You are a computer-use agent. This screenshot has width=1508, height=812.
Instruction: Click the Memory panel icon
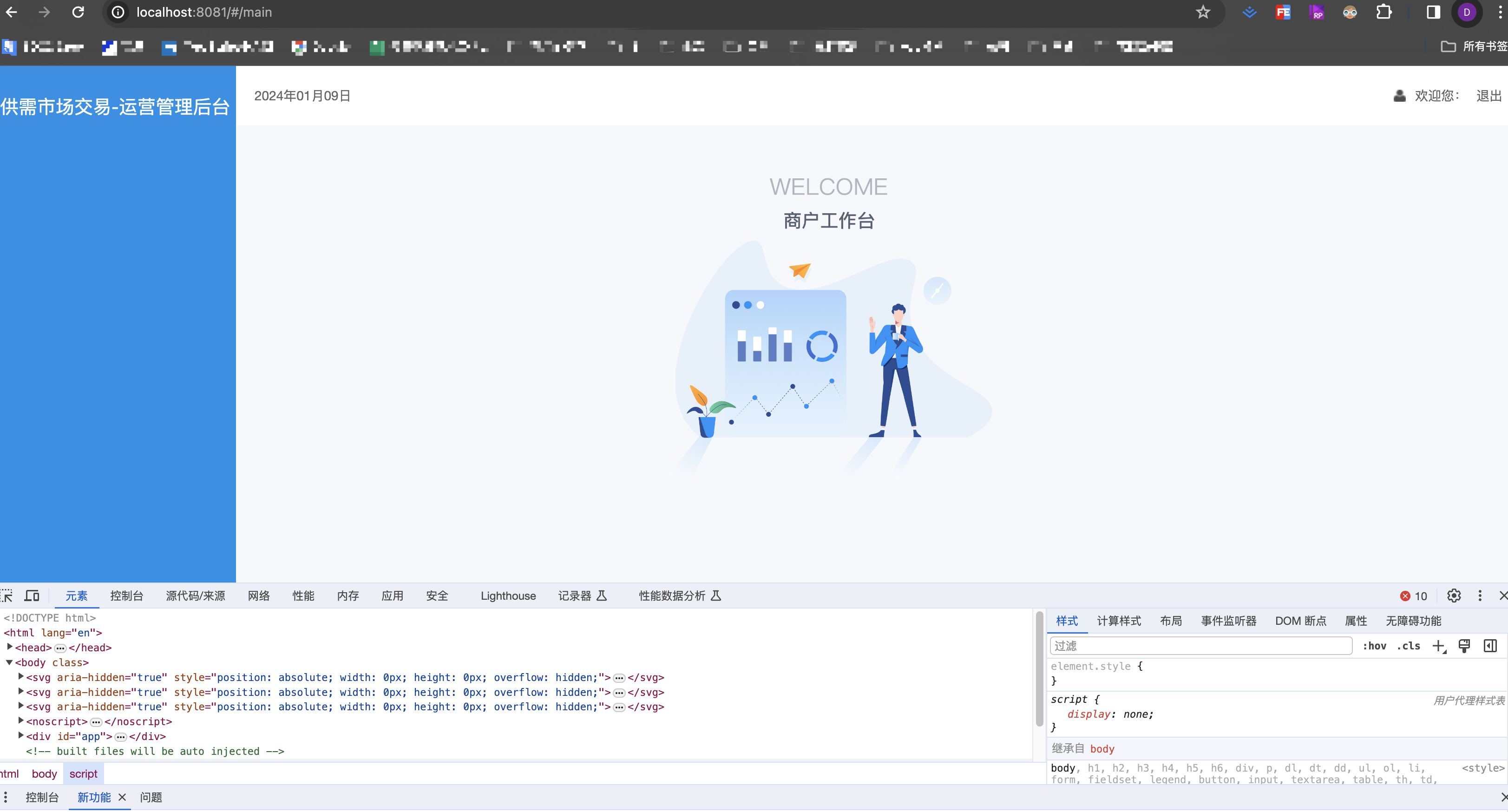tap(347, 597)
